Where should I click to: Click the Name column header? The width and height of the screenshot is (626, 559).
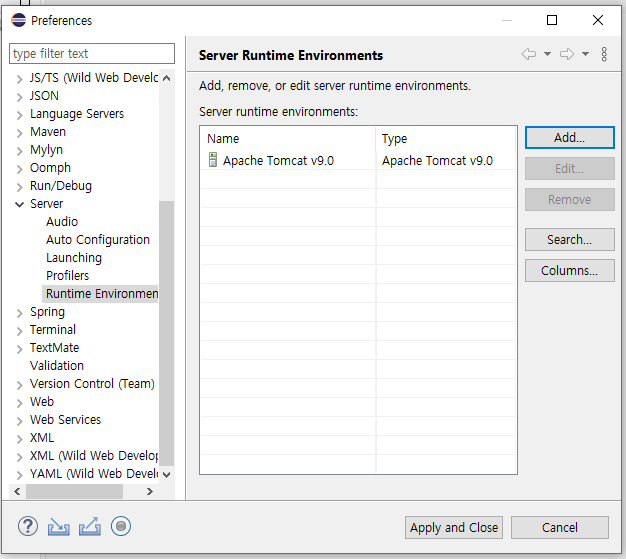point(288,139)
